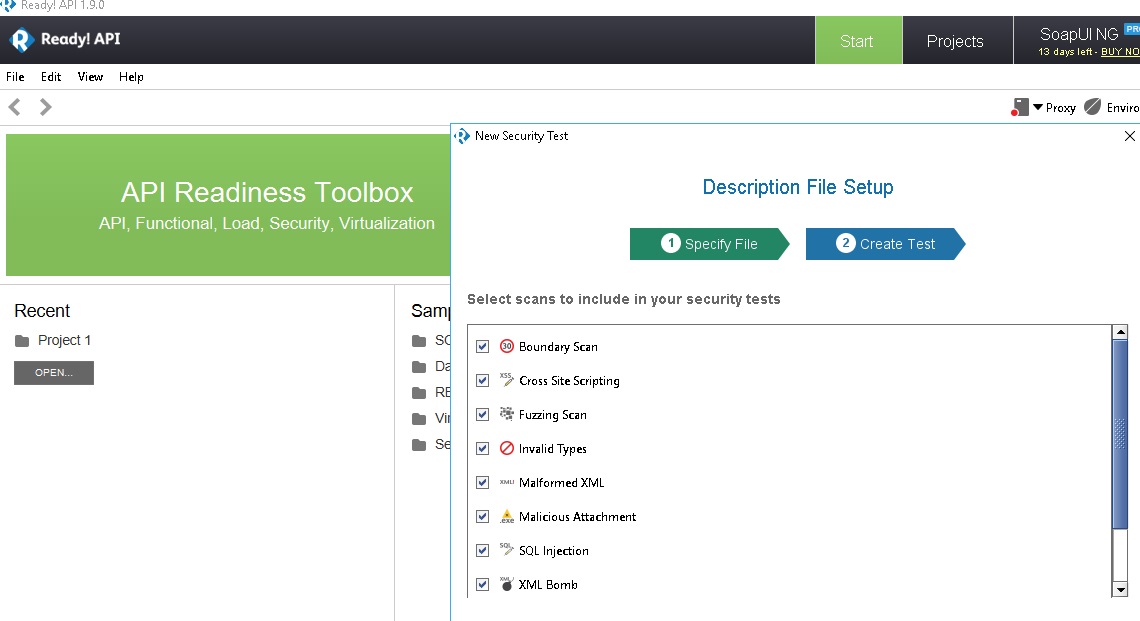Open the File menu
This screenshot has width=1140, height=621.
click(x=15, y=77)
